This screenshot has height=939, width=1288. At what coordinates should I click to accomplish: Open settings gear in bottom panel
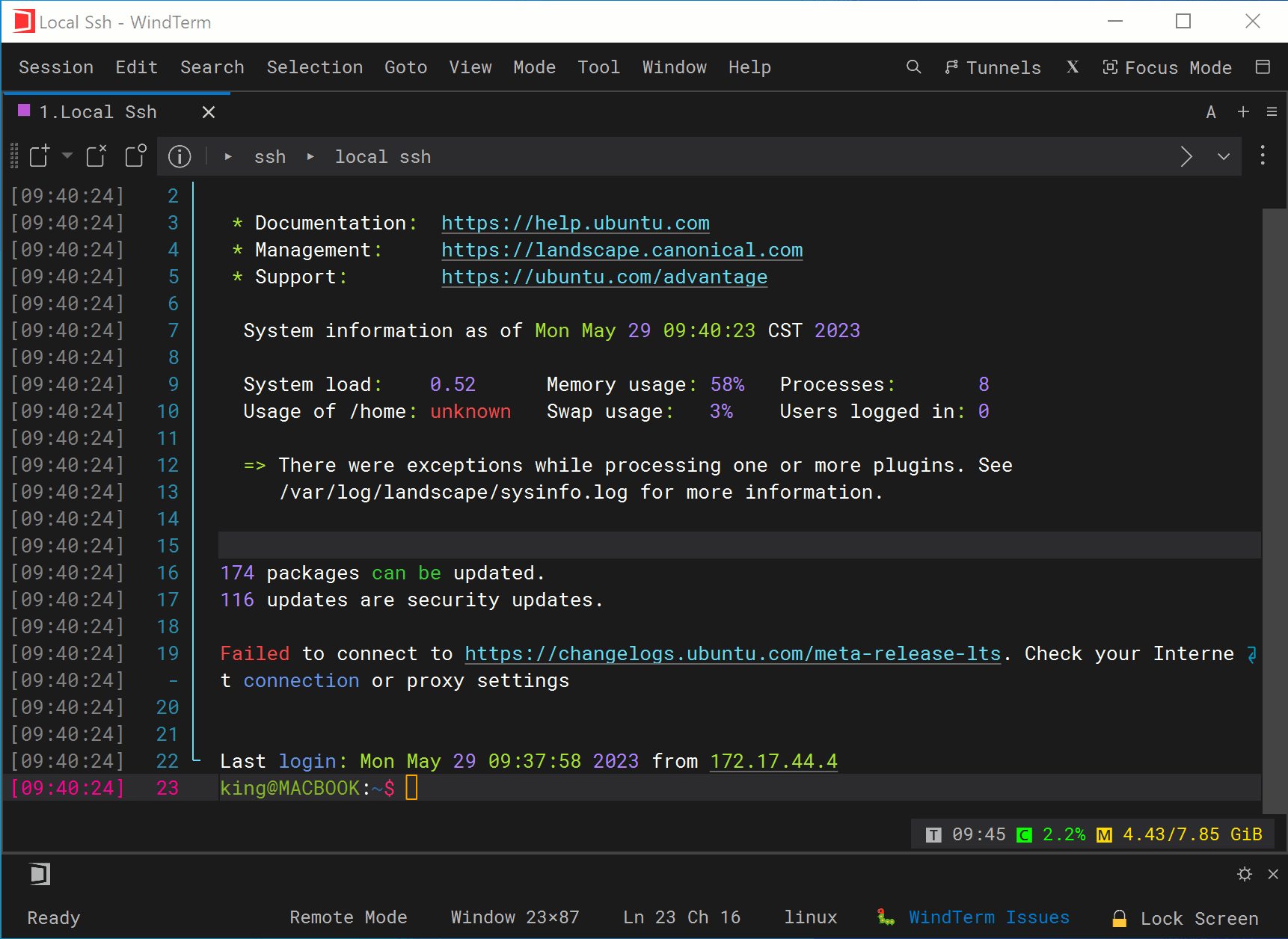[x=1245, y=873]
